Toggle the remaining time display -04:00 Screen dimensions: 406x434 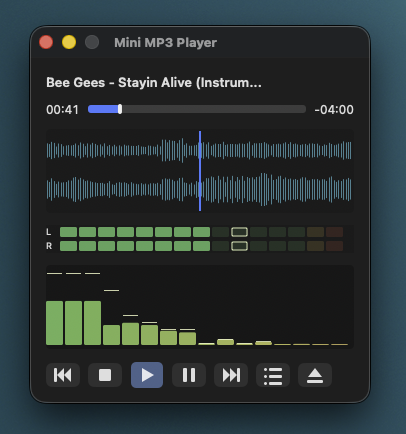[334, 110]
